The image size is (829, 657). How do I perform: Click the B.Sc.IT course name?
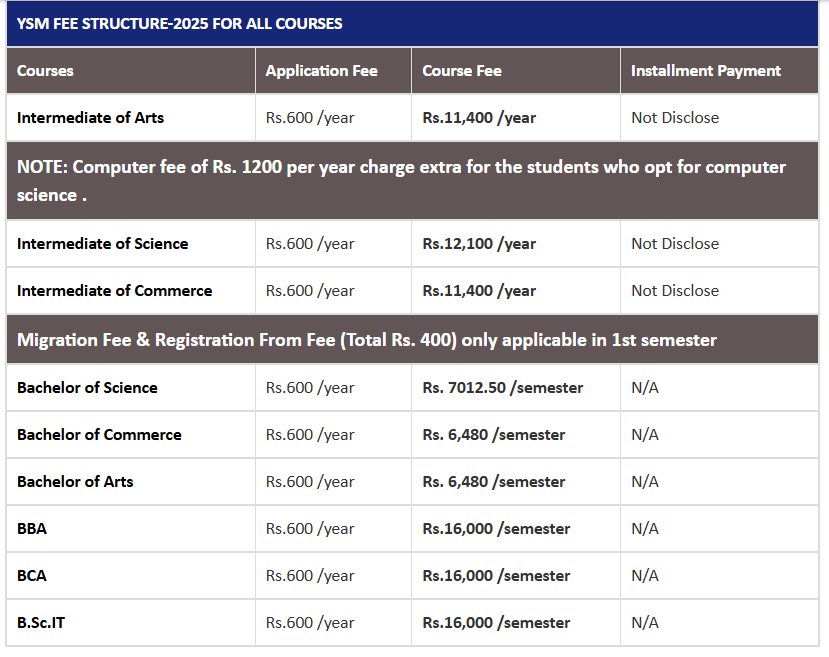click(41, 623)
